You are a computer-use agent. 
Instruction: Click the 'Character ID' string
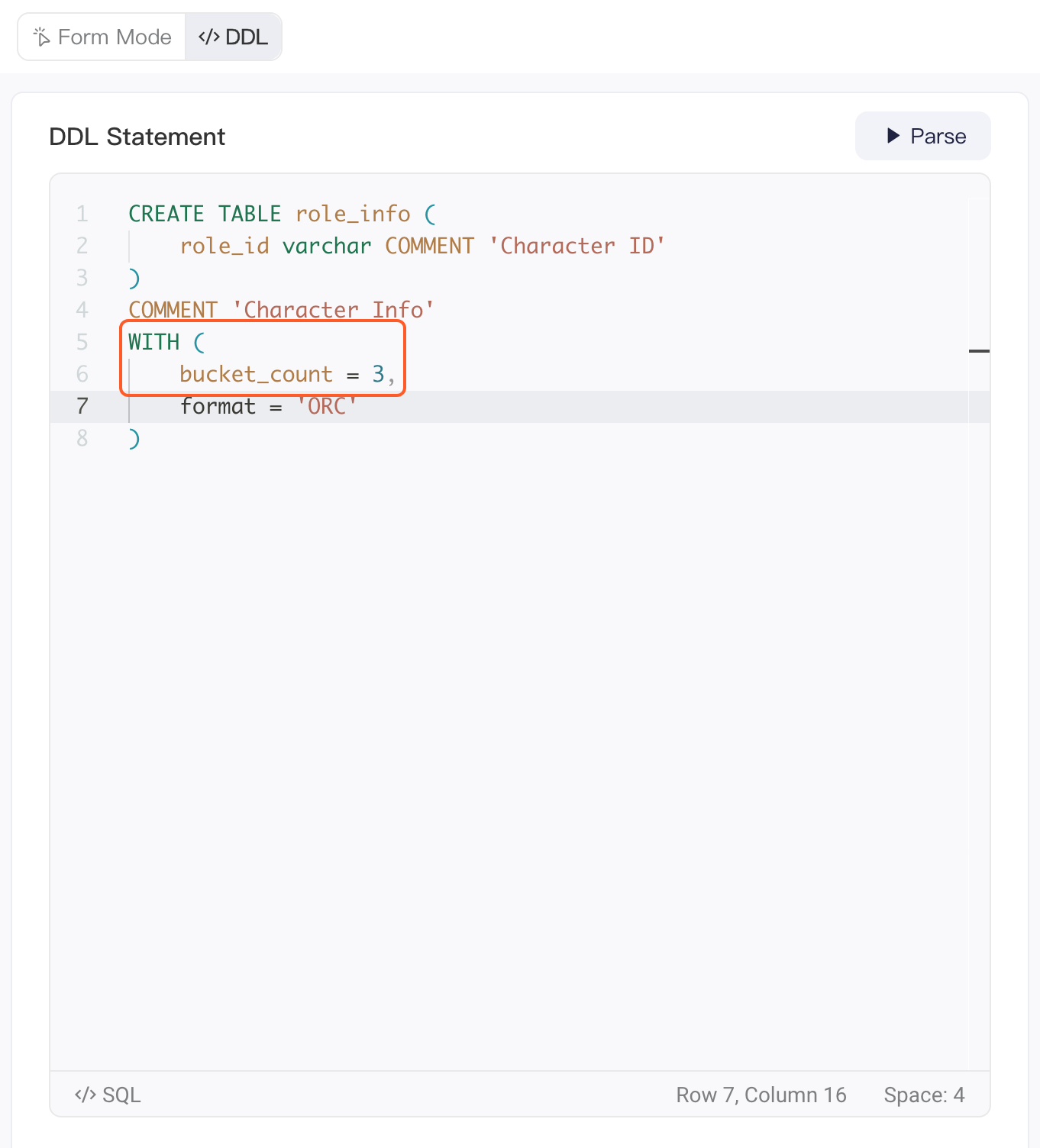577,246
